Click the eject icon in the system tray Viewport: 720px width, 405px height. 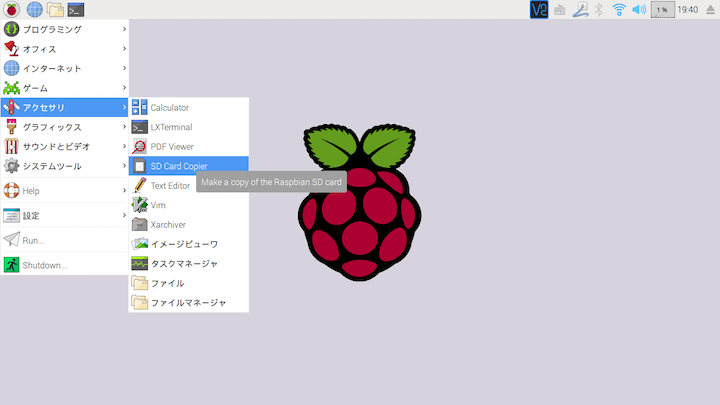[x=710, y=10]
